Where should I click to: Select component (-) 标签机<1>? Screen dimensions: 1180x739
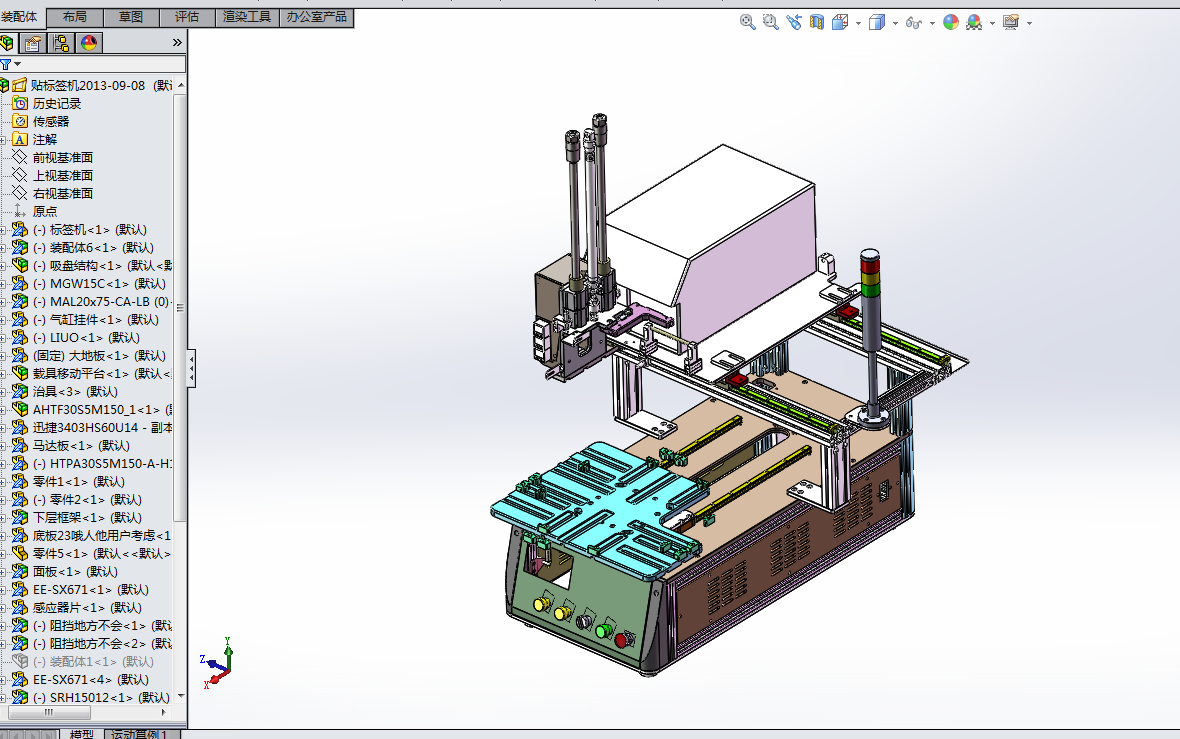(x=90, y=230)
